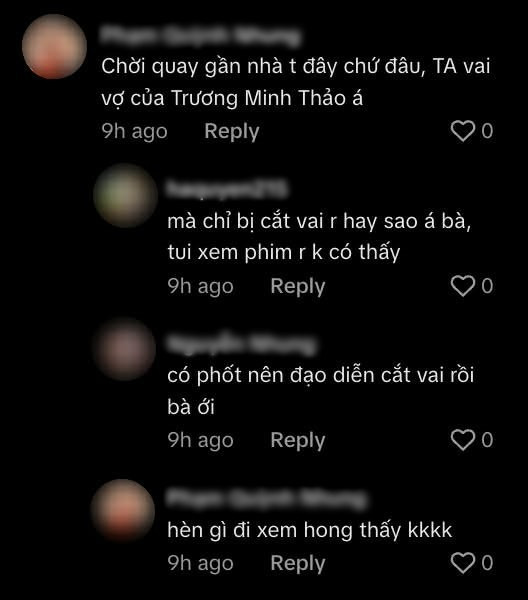Reply to the 'cắt vai rồi bà ới' comment
The image size is (528, 600).
[x=298, y=440]
